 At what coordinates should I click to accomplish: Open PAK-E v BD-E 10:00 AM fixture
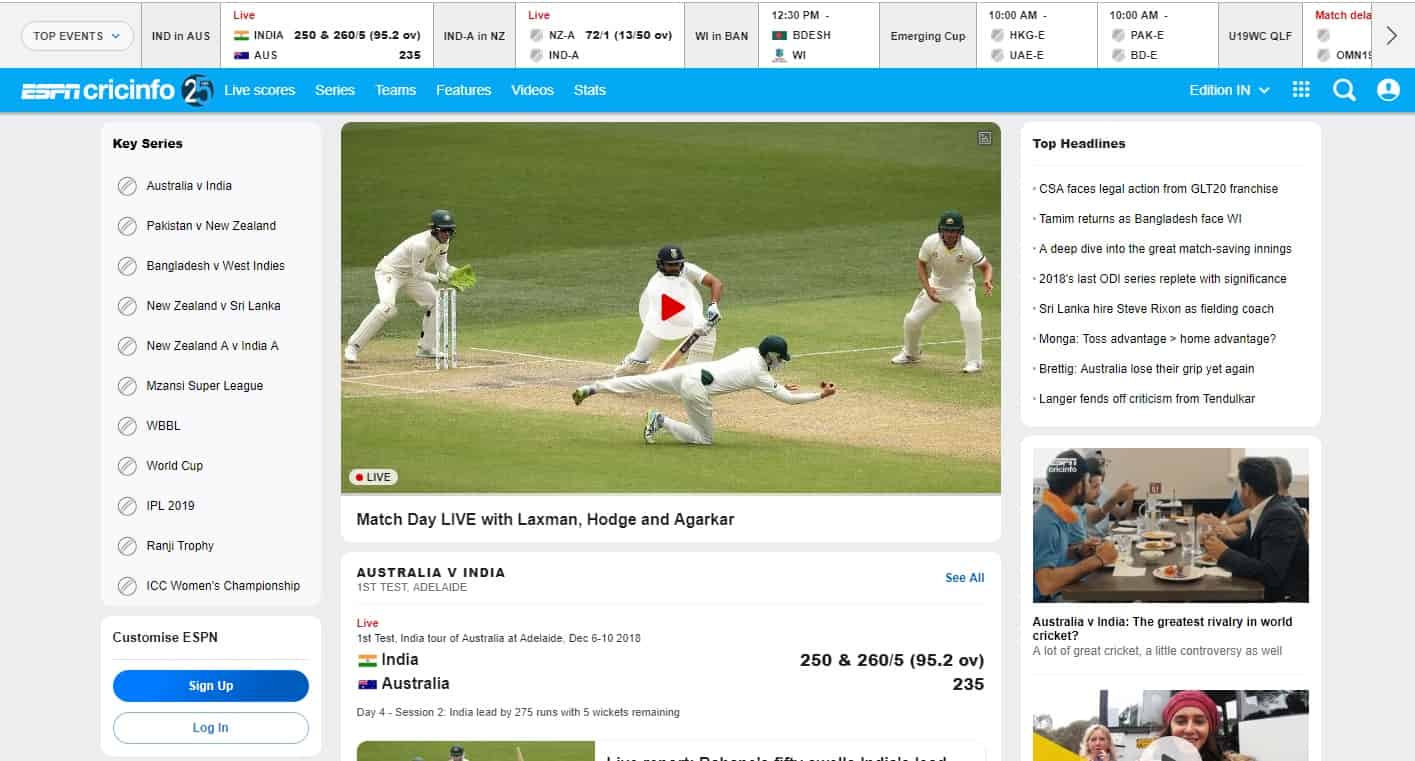(x=1158, y=36)
